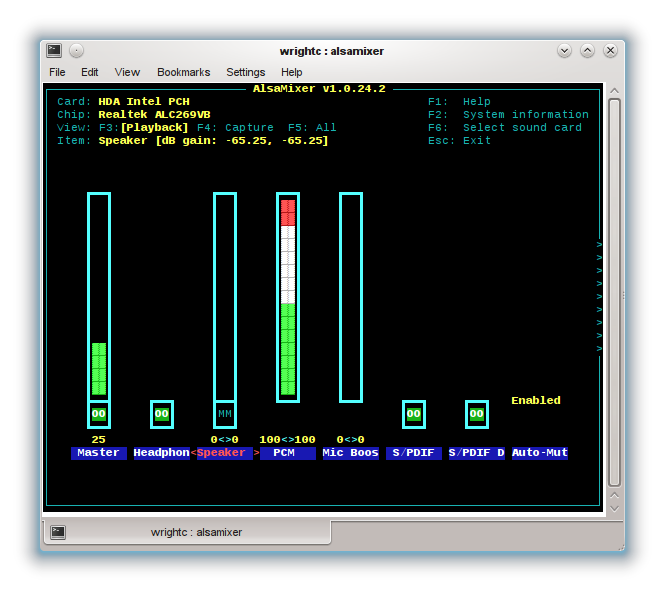Click the chip name Realtek ALC269VB

[x=154, y=115]
